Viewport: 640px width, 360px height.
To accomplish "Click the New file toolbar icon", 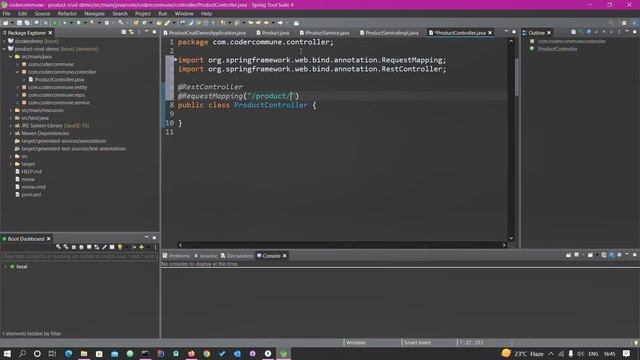I will point(5,23).
